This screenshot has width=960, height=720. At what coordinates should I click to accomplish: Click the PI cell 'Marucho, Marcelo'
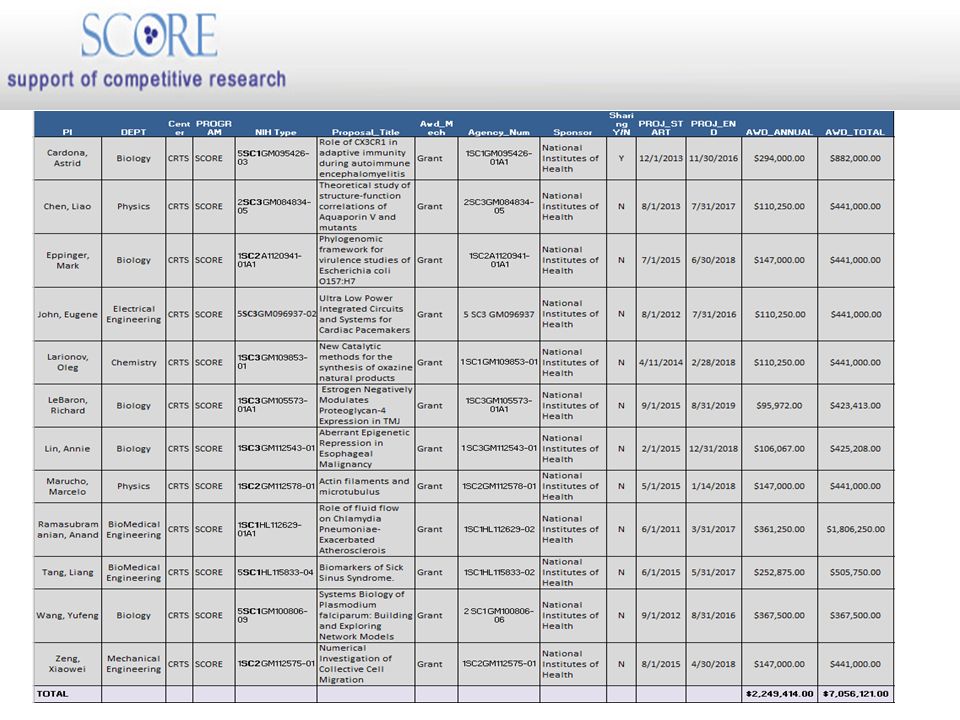click(x=67, y=486)
